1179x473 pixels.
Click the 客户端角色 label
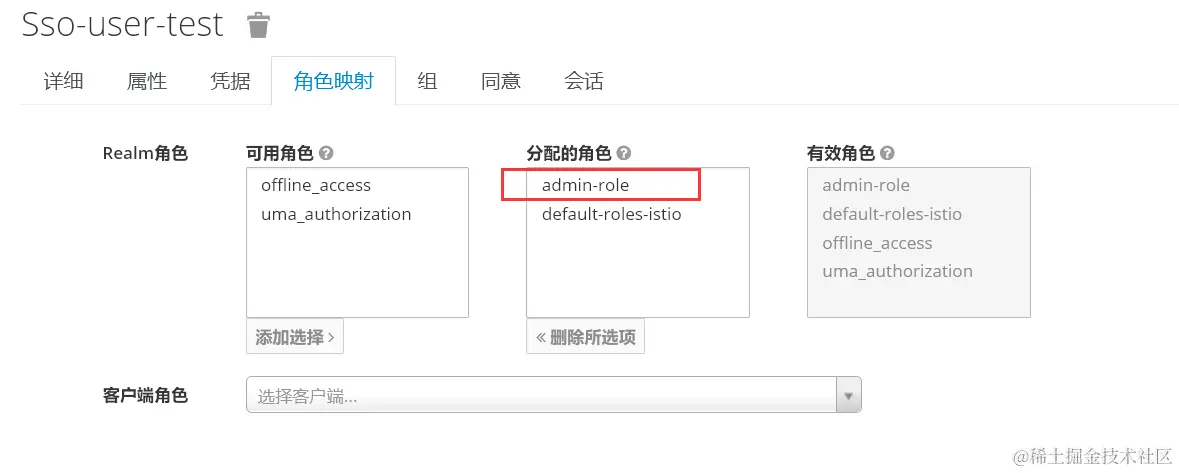144,395
